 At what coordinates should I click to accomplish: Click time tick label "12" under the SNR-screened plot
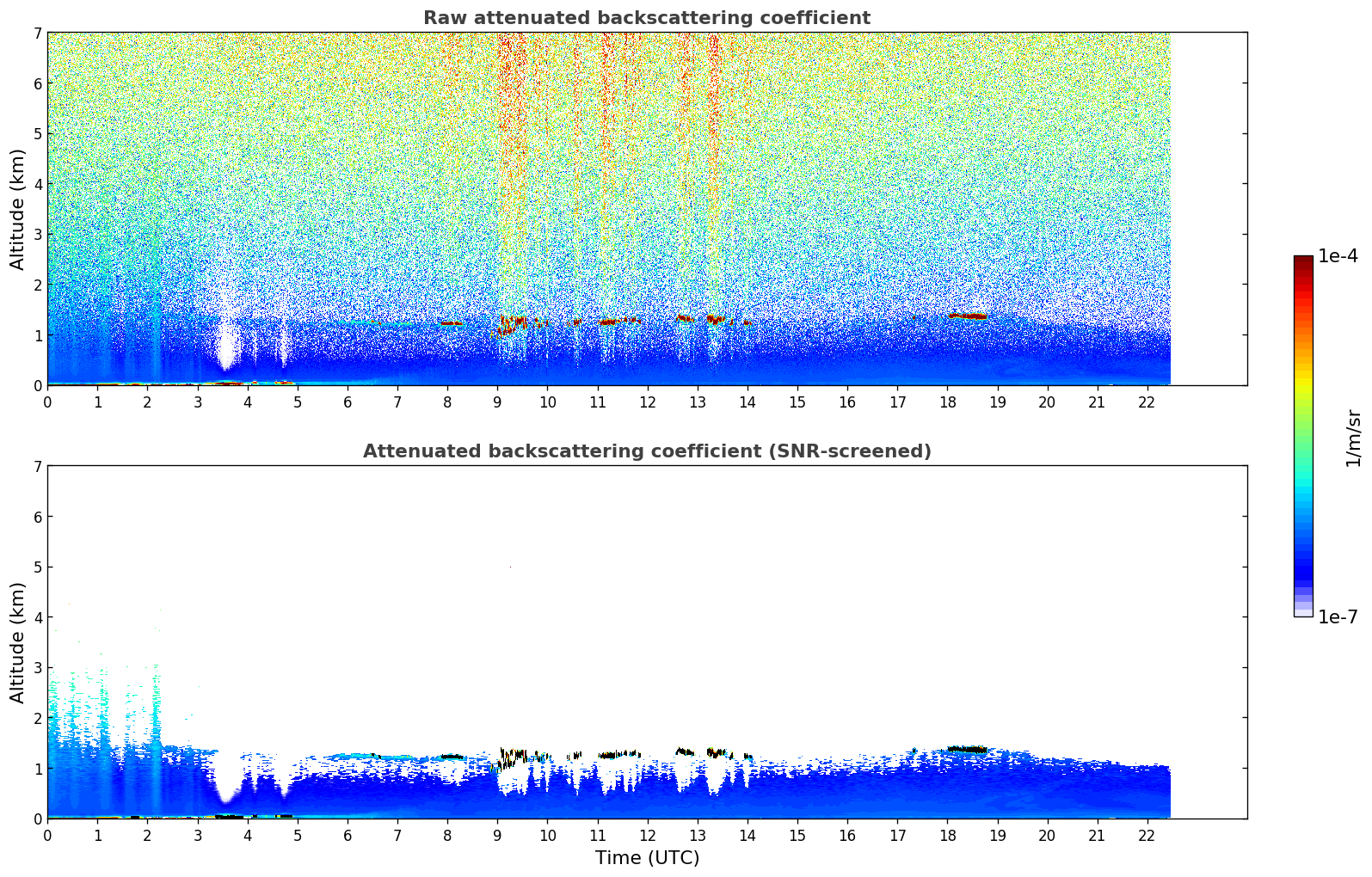pyautogui.click(x=647, y=836)
